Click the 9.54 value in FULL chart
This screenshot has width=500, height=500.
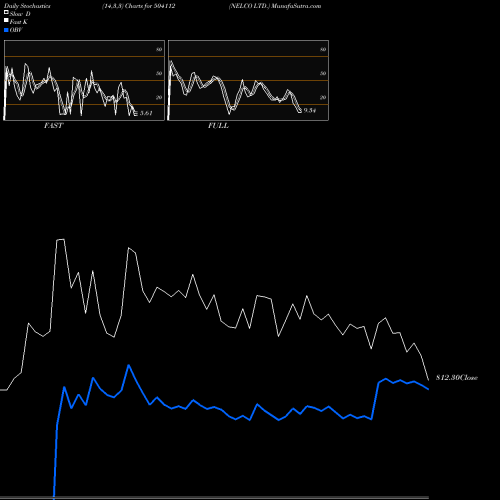(x=310, y=110)
